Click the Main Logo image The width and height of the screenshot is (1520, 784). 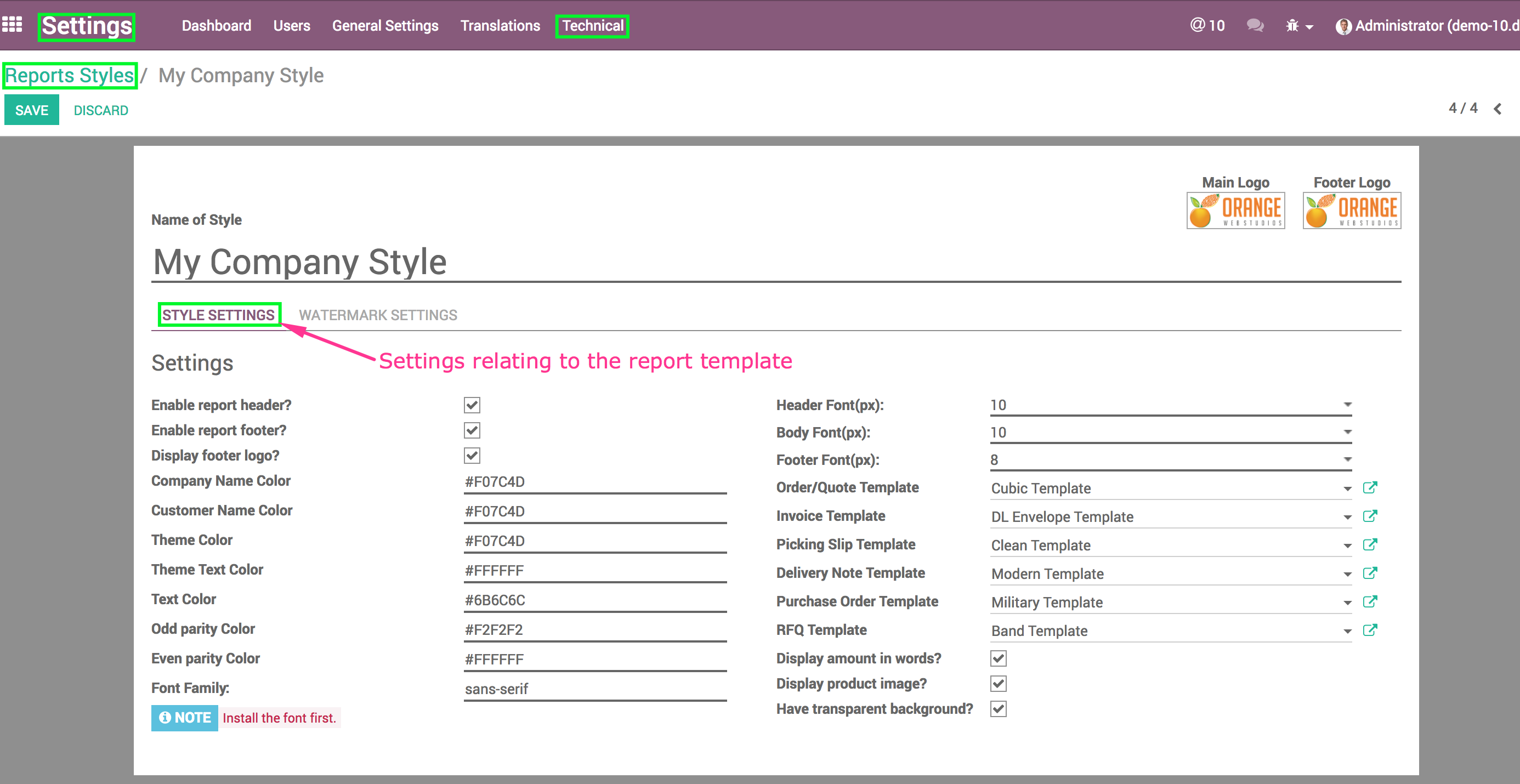tap(1235, 211)
